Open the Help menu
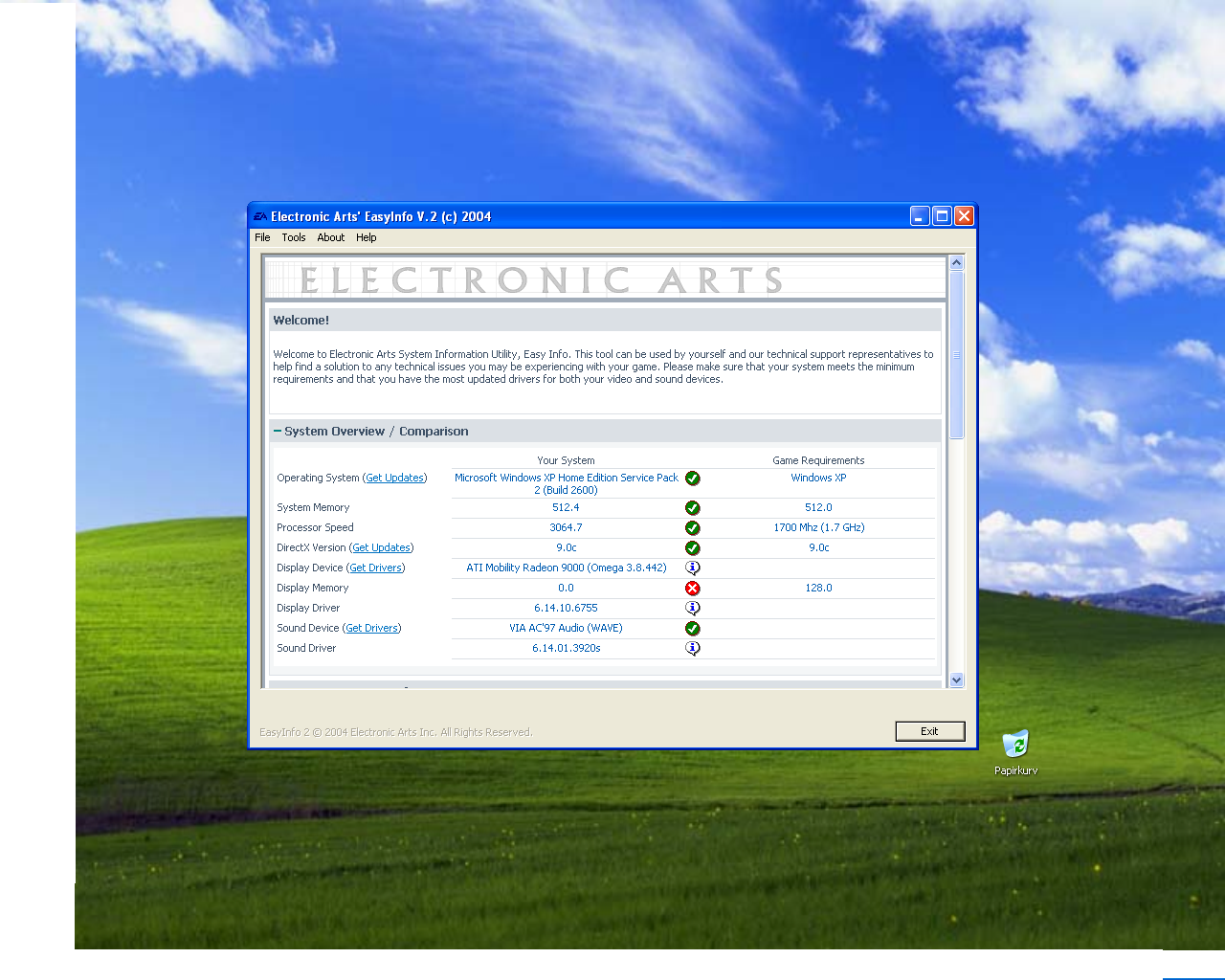Viewport: 1225px width, 980px height. [x=367, y=237]
